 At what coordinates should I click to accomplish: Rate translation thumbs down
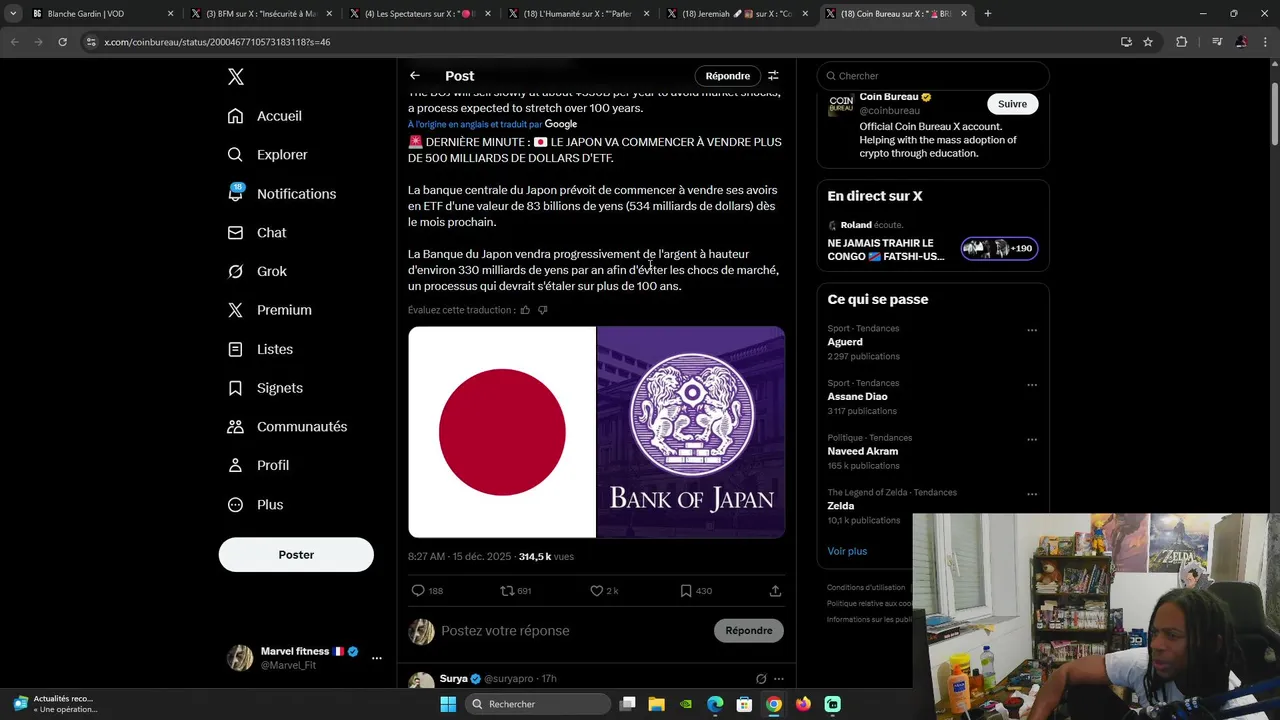point(543,310)
